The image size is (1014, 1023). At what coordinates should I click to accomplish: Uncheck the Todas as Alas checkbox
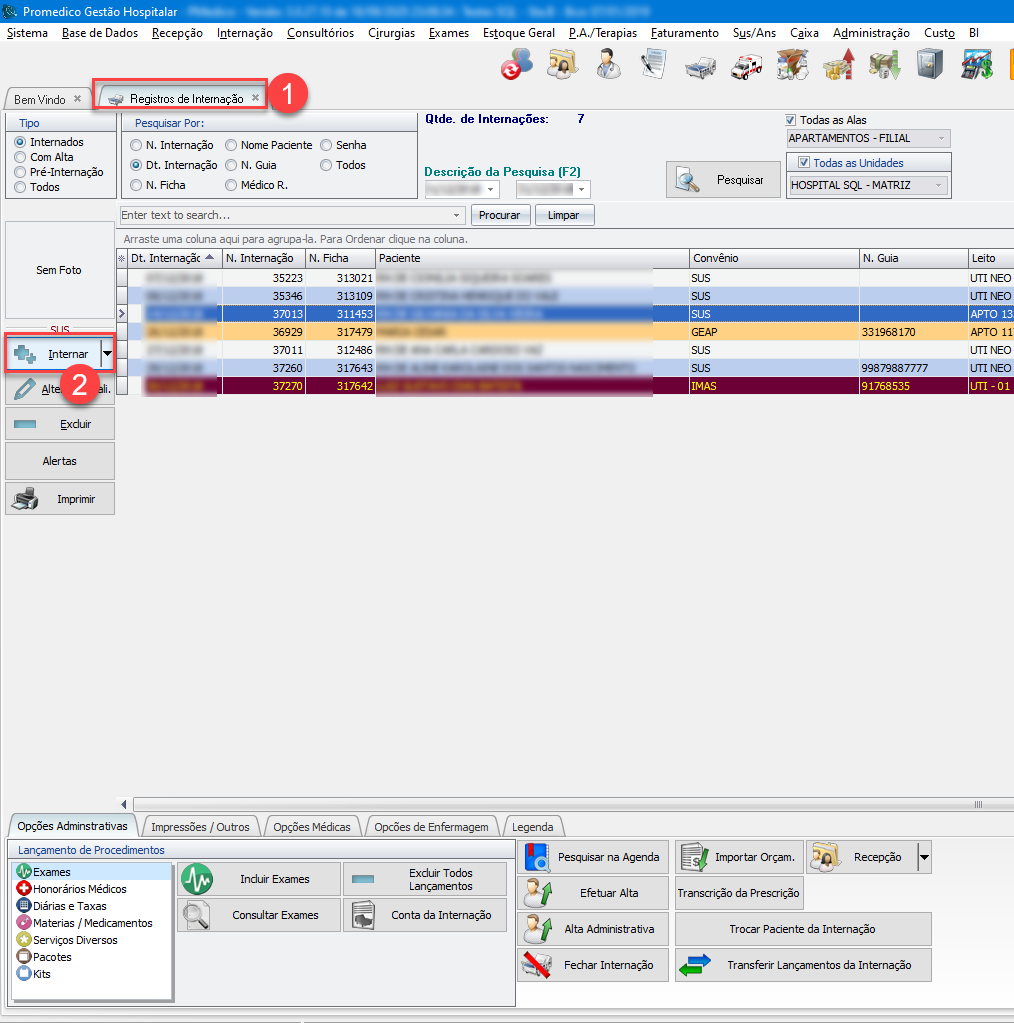[x=792, y=120]
